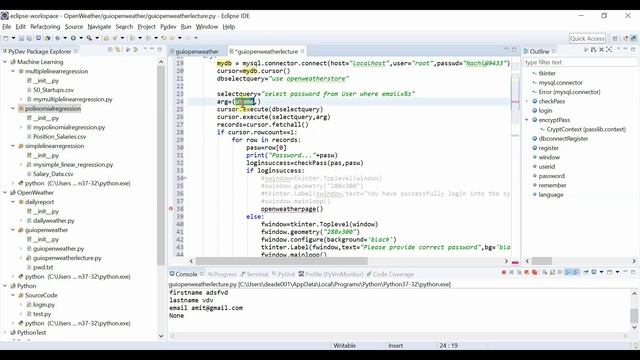Click the Debug bug toolbar icon
Image resolution: width=640 pixels, height=360 pixels.
click(x=57, y=38)
